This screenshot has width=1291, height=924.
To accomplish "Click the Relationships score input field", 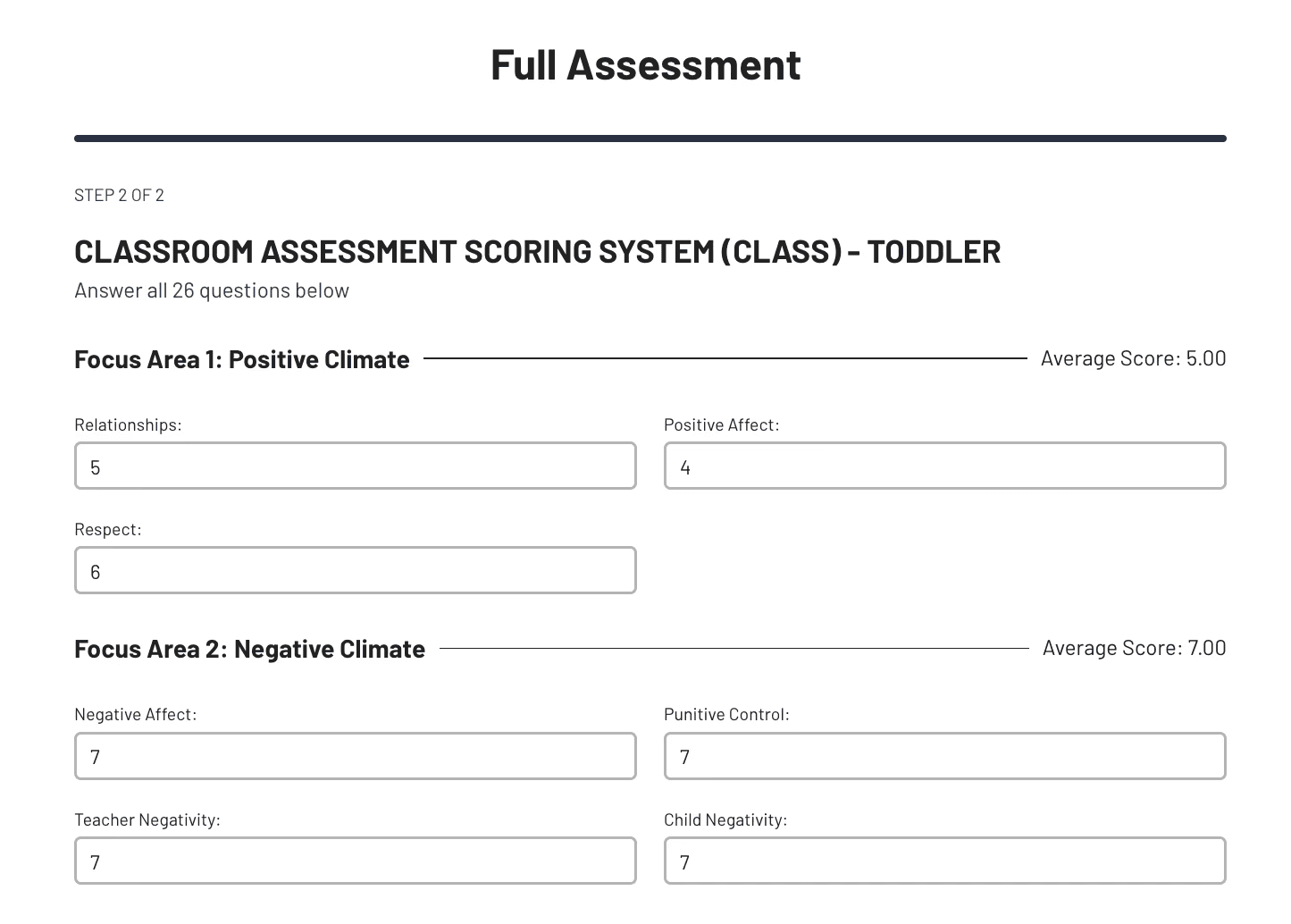I will tap(355, 466).
